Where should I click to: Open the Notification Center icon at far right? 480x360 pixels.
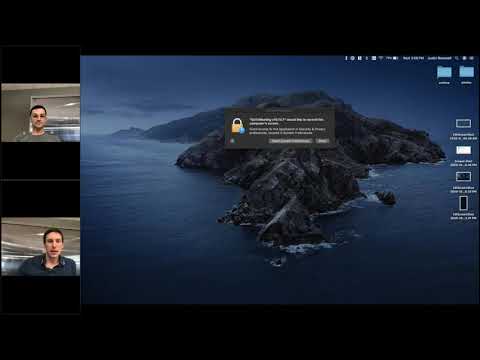[x=472, y=58]
